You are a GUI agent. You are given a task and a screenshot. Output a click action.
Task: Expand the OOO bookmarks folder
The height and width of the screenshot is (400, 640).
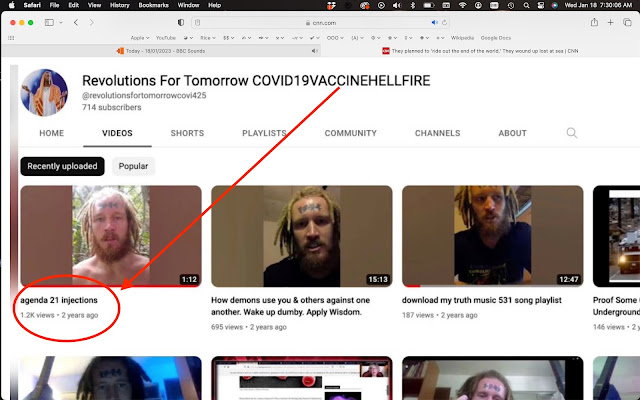coord(335,38)
